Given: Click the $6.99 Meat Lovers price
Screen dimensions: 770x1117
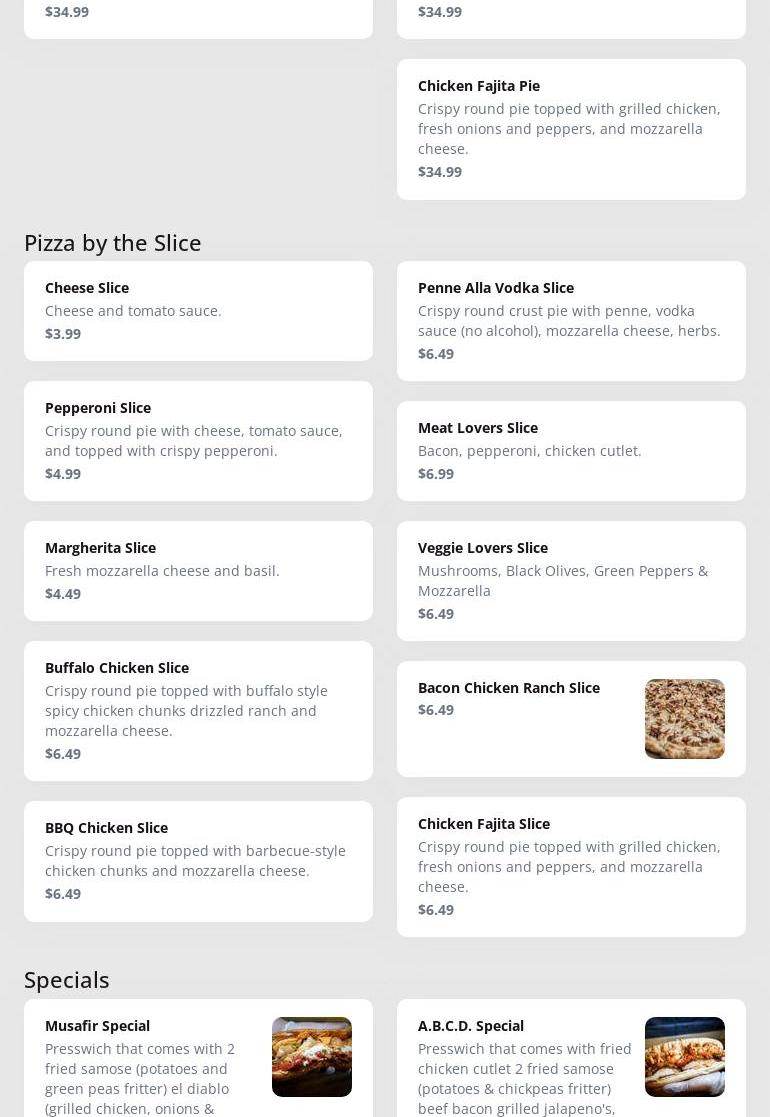Looking at the screenshot, I should coord(435,473).
